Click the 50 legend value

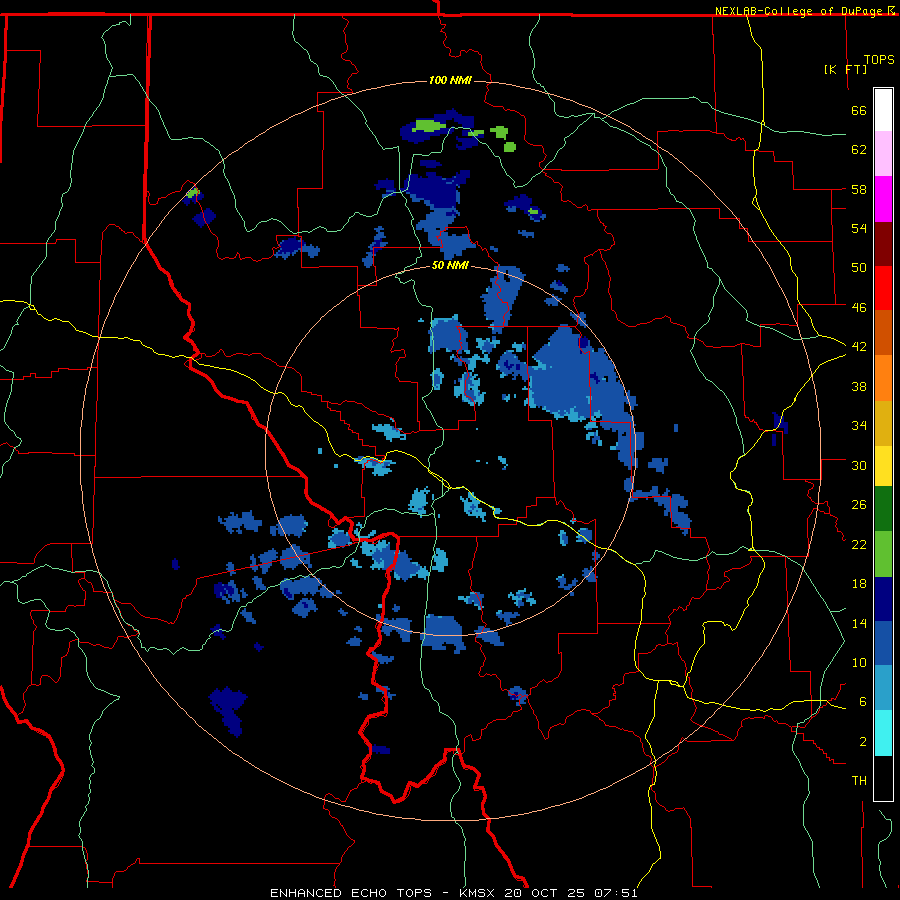[x=859, y=268]
